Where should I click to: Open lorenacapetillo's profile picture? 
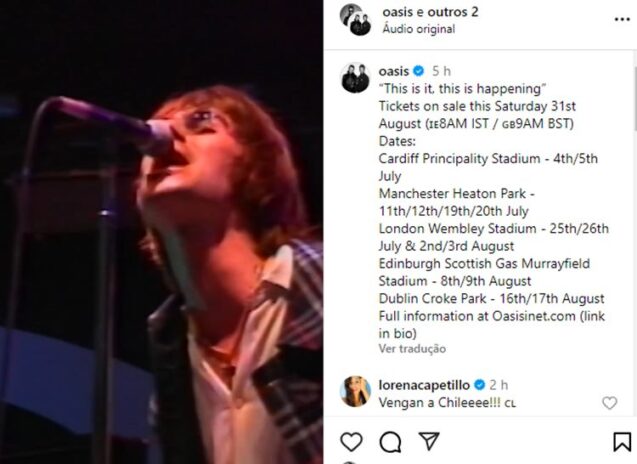[x=355, y=391]
